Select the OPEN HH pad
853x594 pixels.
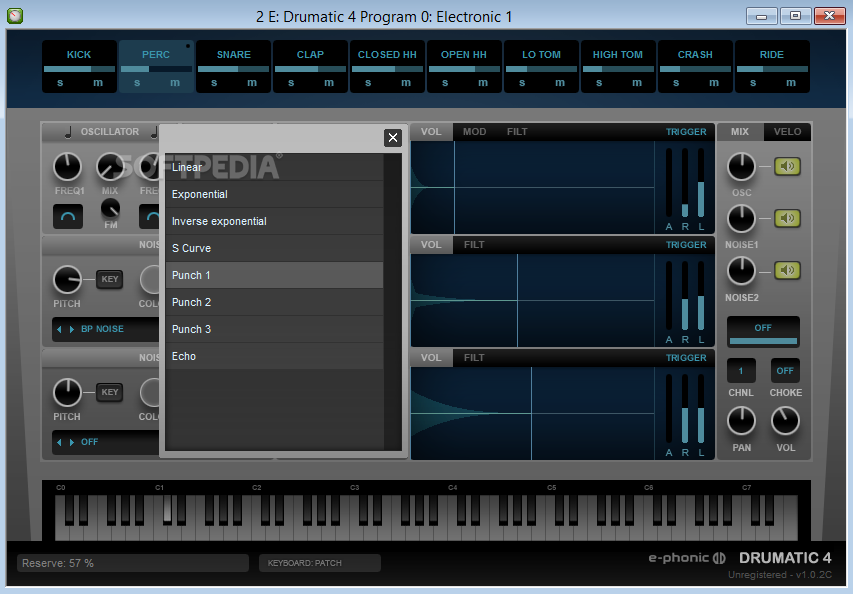pos(464,54)
